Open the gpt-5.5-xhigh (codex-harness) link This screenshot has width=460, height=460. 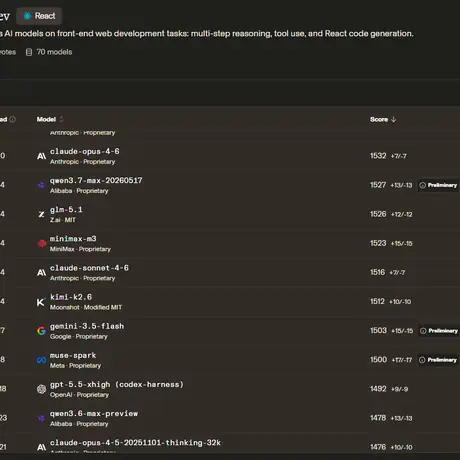(x=117, y=385)
